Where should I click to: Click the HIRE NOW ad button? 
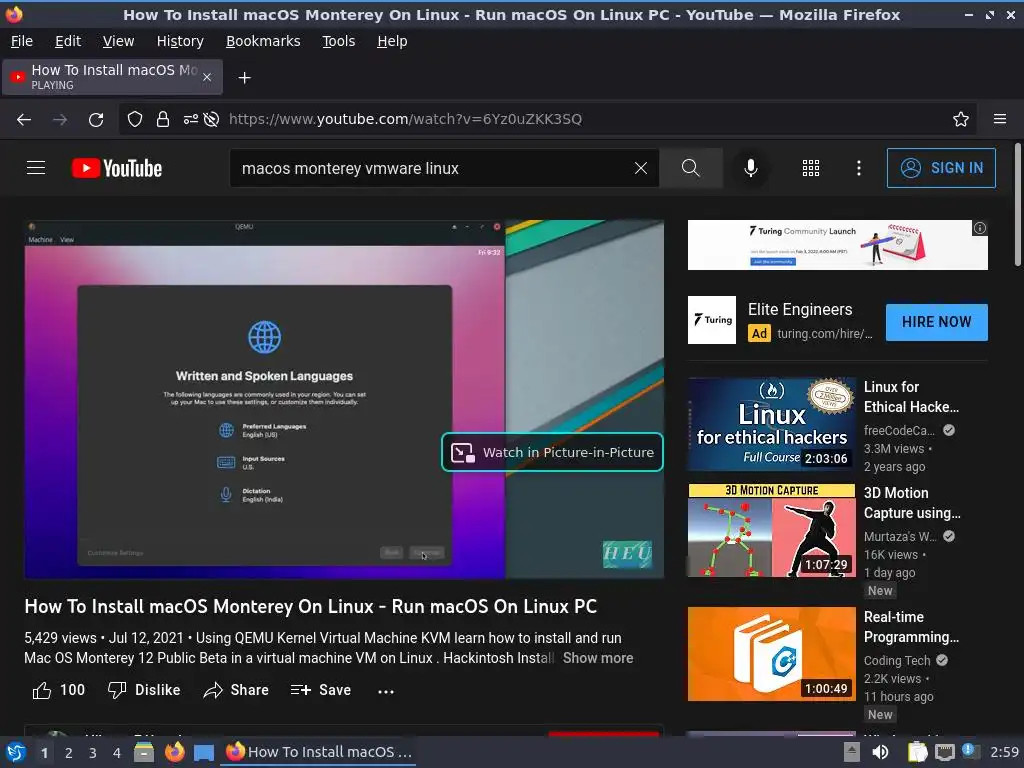[936, 322]
